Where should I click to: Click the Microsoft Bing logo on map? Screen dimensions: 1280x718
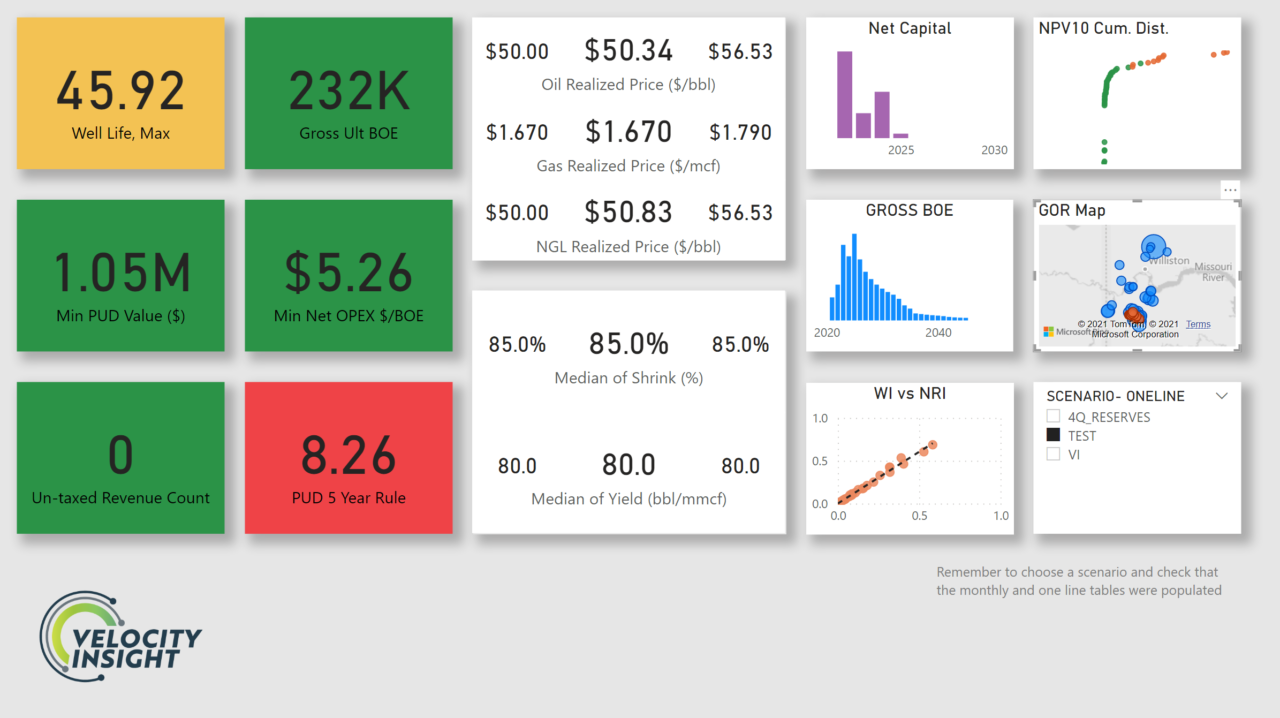pyautogui.click(x=1049, y=331)
